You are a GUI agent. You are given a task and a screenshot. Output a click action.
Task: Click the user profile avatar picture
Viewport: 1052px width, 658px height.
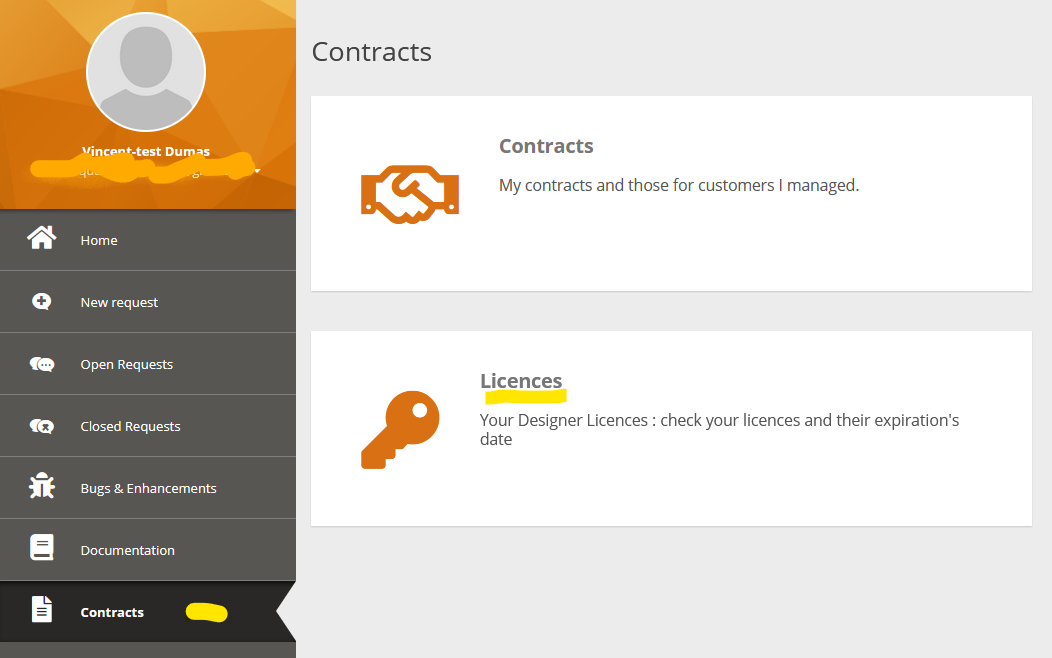click(x=146, y=72)
